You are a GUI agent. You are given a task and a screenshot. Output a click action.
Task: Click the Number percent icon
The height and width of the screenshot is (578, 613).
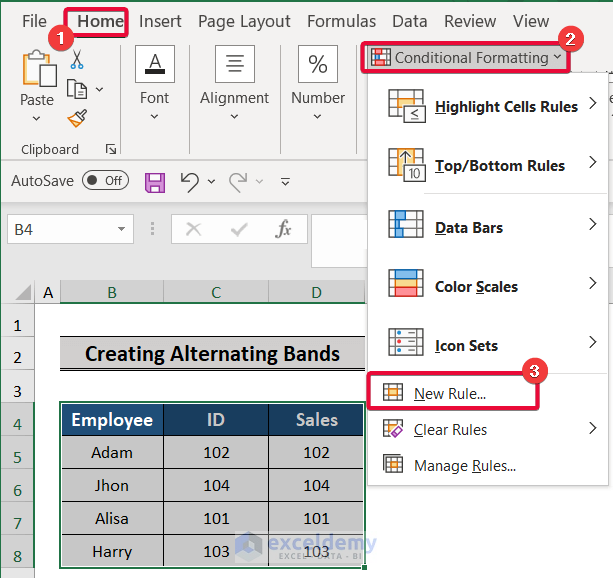[x=318, y=64]
